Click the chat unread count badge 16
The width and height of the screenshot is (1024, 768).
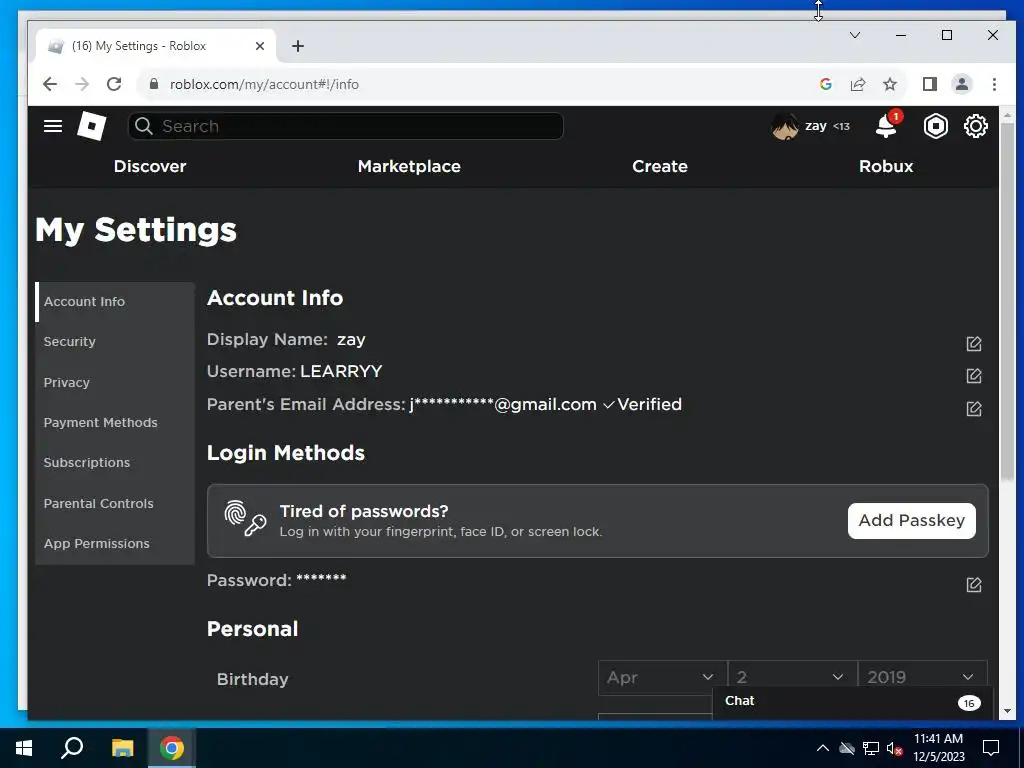[968, 703]
